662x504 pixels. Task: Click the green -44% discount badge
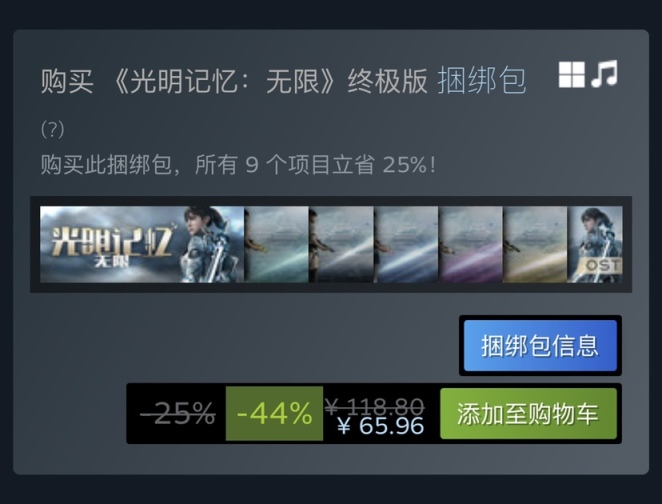(274, 414)
